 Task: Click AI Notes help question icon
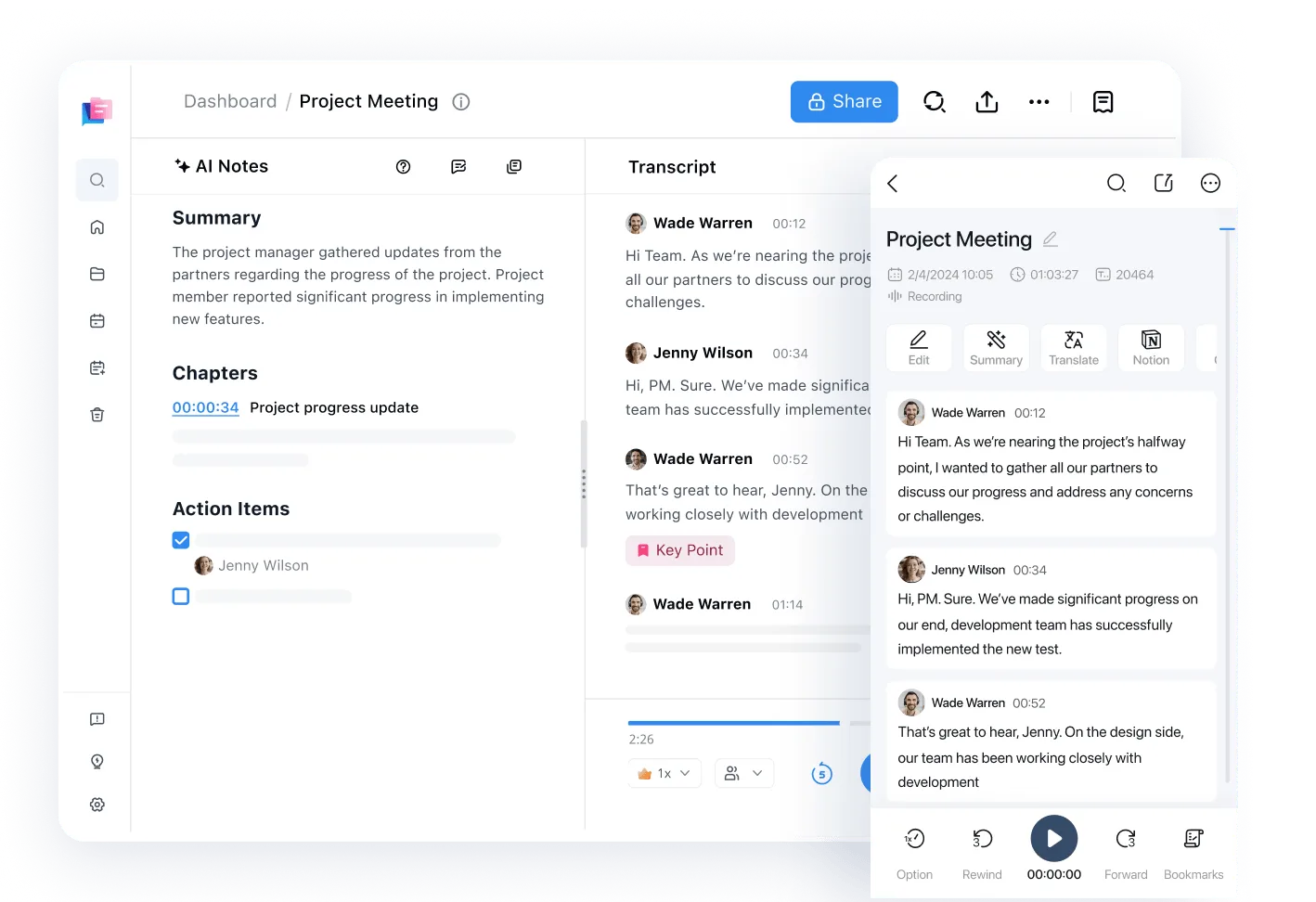click(403, 167)
